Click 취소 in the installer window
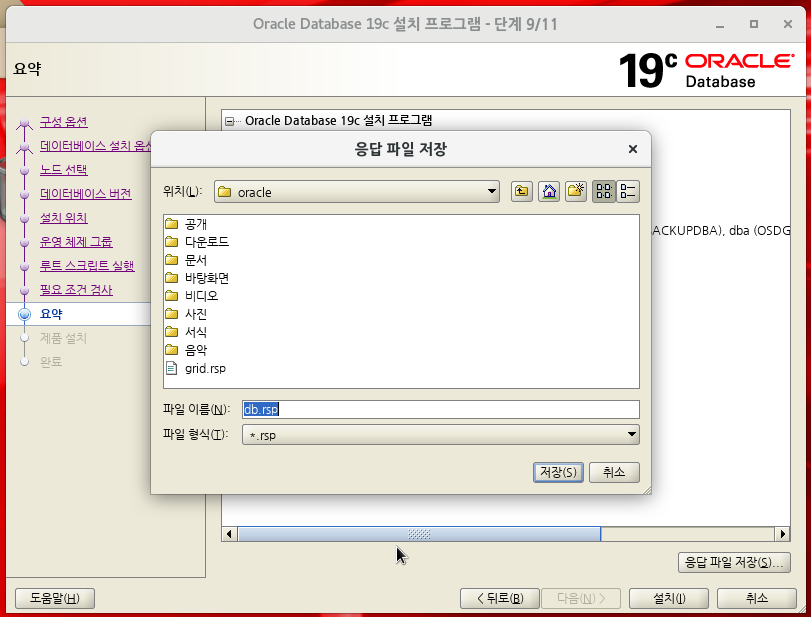The image size is (811, 617). (757, 598)
